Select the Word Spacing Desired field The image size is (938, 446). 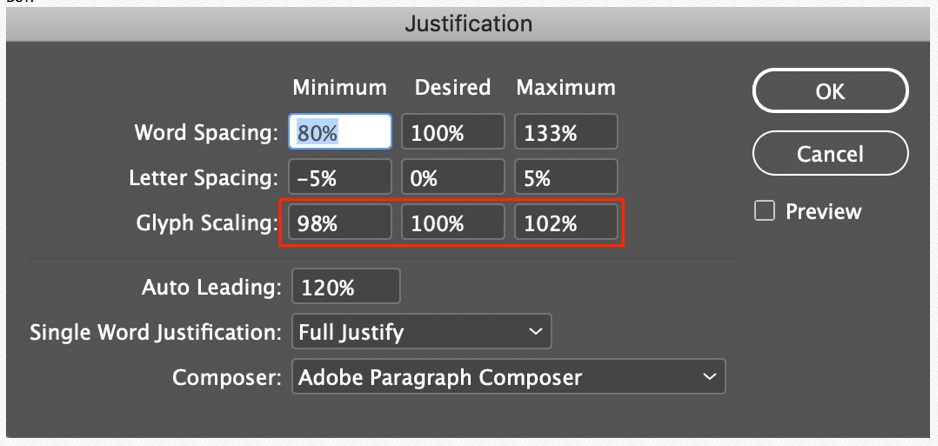453,133
